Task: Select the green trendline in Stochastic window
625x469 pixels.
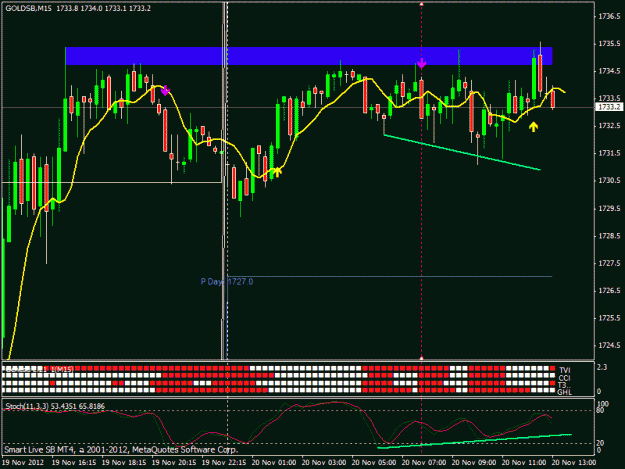Action: (474, 441)
